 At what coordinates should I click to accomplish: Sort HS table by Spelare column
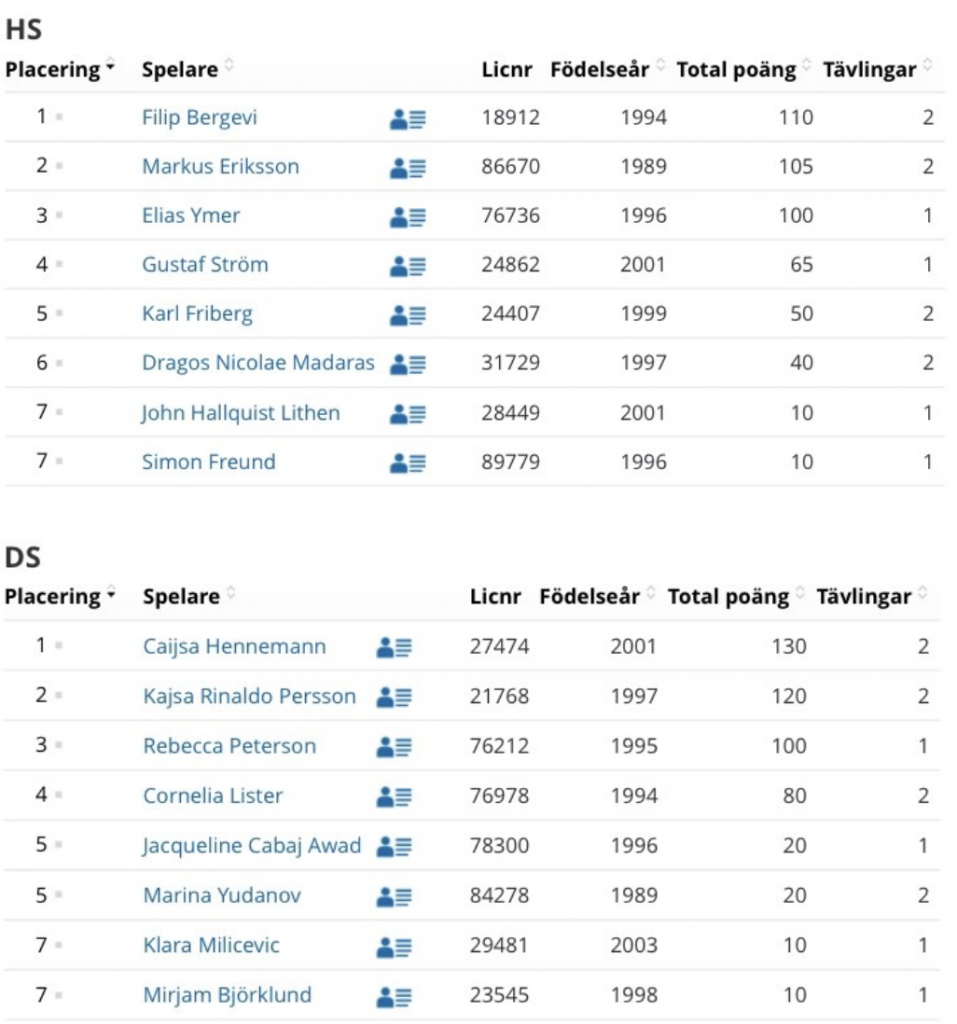click(x=187, y=69)
